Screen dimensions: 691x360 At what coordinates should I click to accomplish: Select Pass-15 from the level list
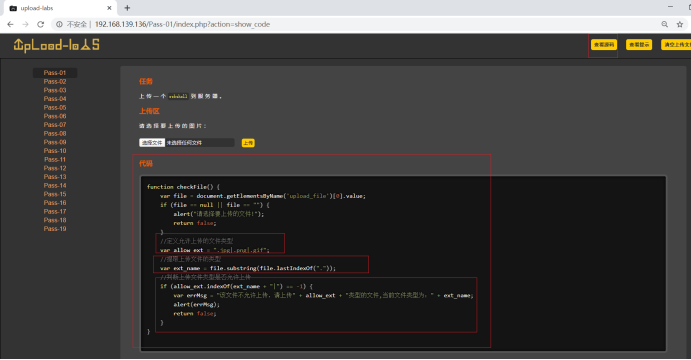point(55,194)
